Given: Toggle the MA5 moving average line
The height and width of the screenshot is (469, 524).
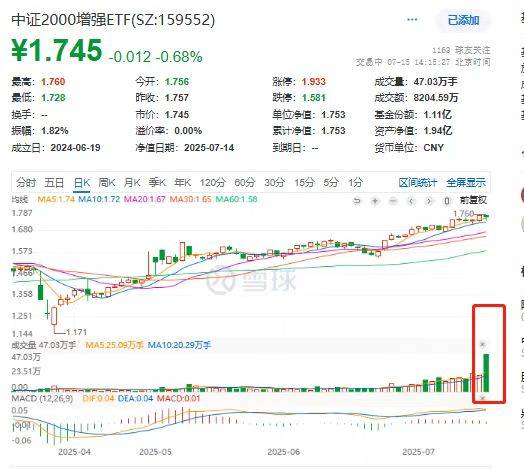Looking at the screenshot, I should pyautogui.click(x=56, y=199).
